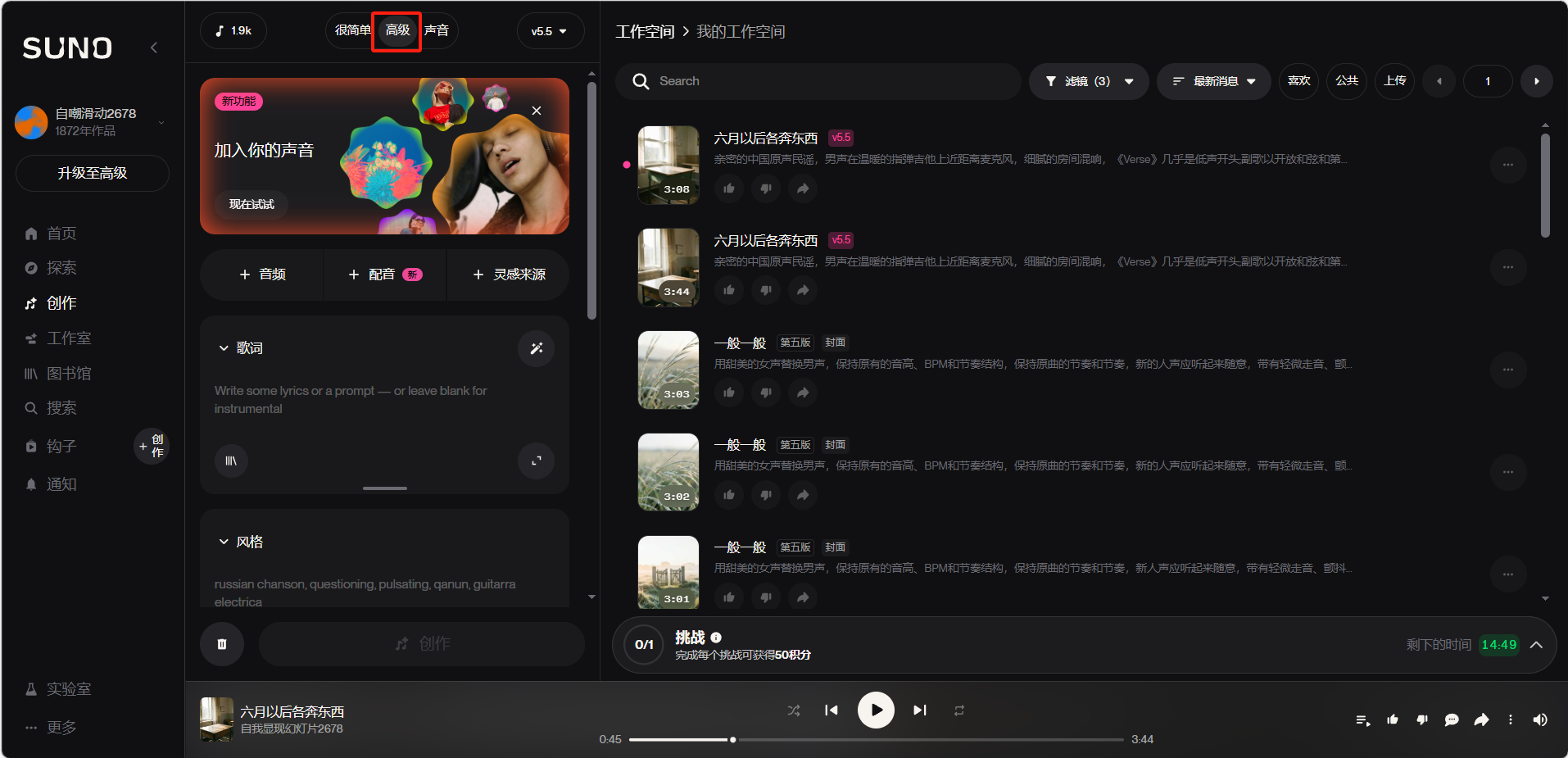Click the 现在试试 try now button
This screenshot has width=1568, height=758.
pyautogui.click(x=252, y=204)
